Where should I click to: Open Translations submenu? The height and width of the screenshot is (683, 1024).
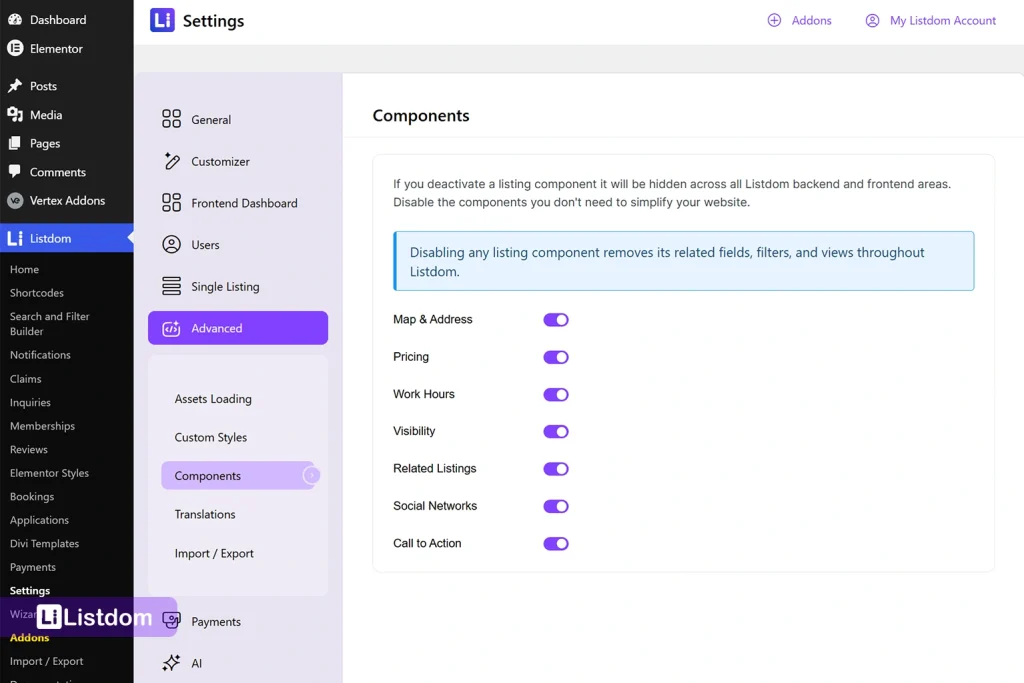[204, 514]
